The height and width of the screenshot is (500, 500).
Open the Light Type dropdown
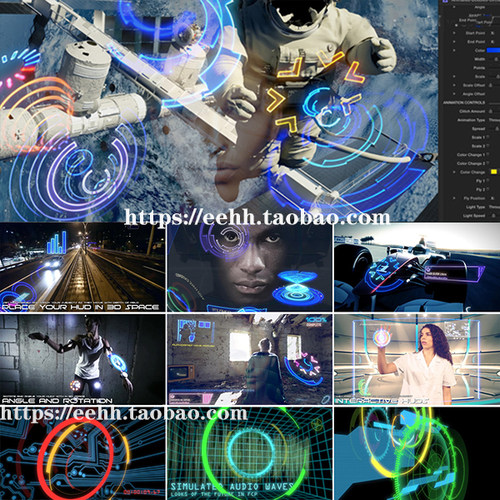coord(494,207)
